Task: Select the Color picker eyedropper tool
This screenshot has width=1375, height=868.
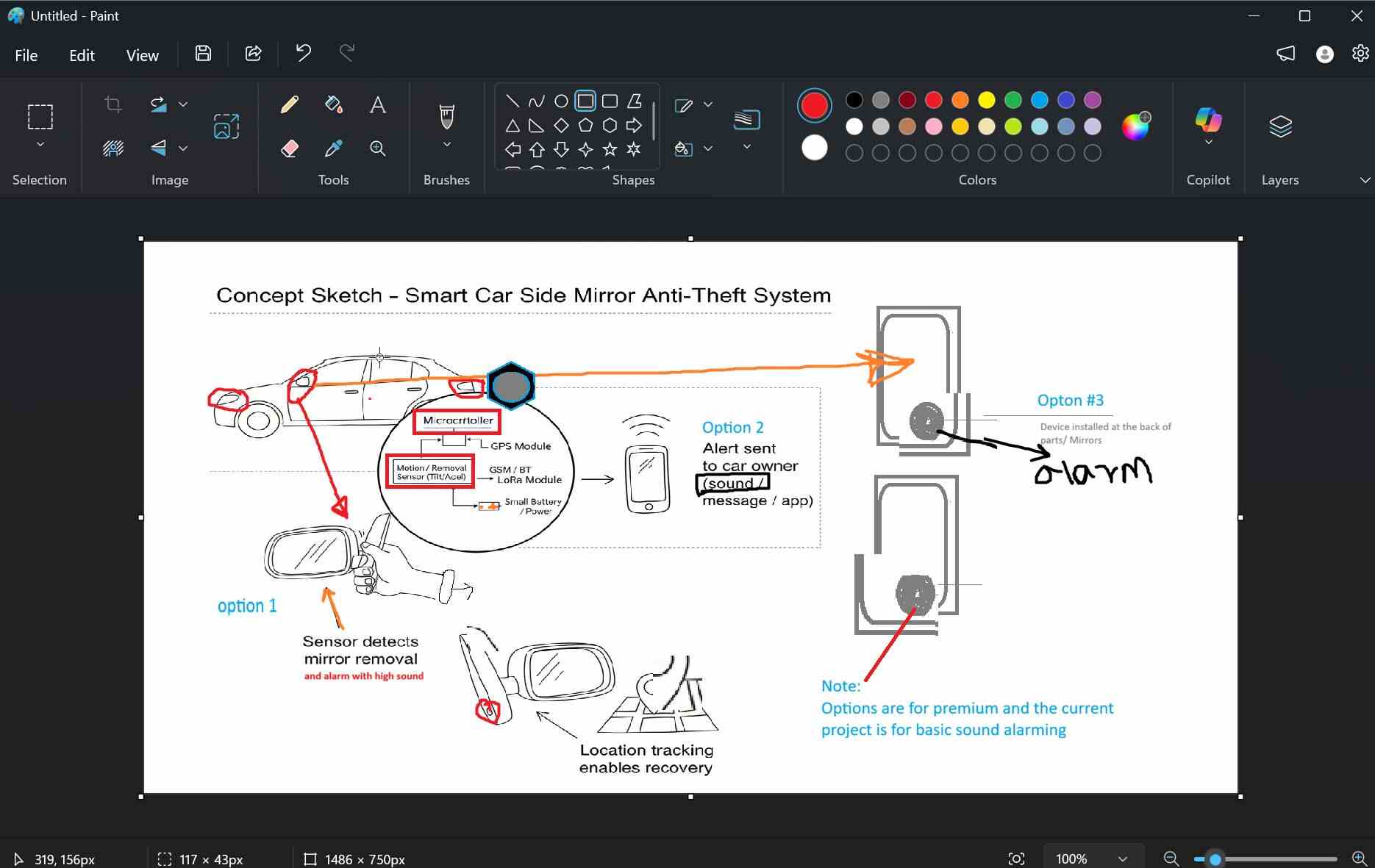Action: pos(334,148)
